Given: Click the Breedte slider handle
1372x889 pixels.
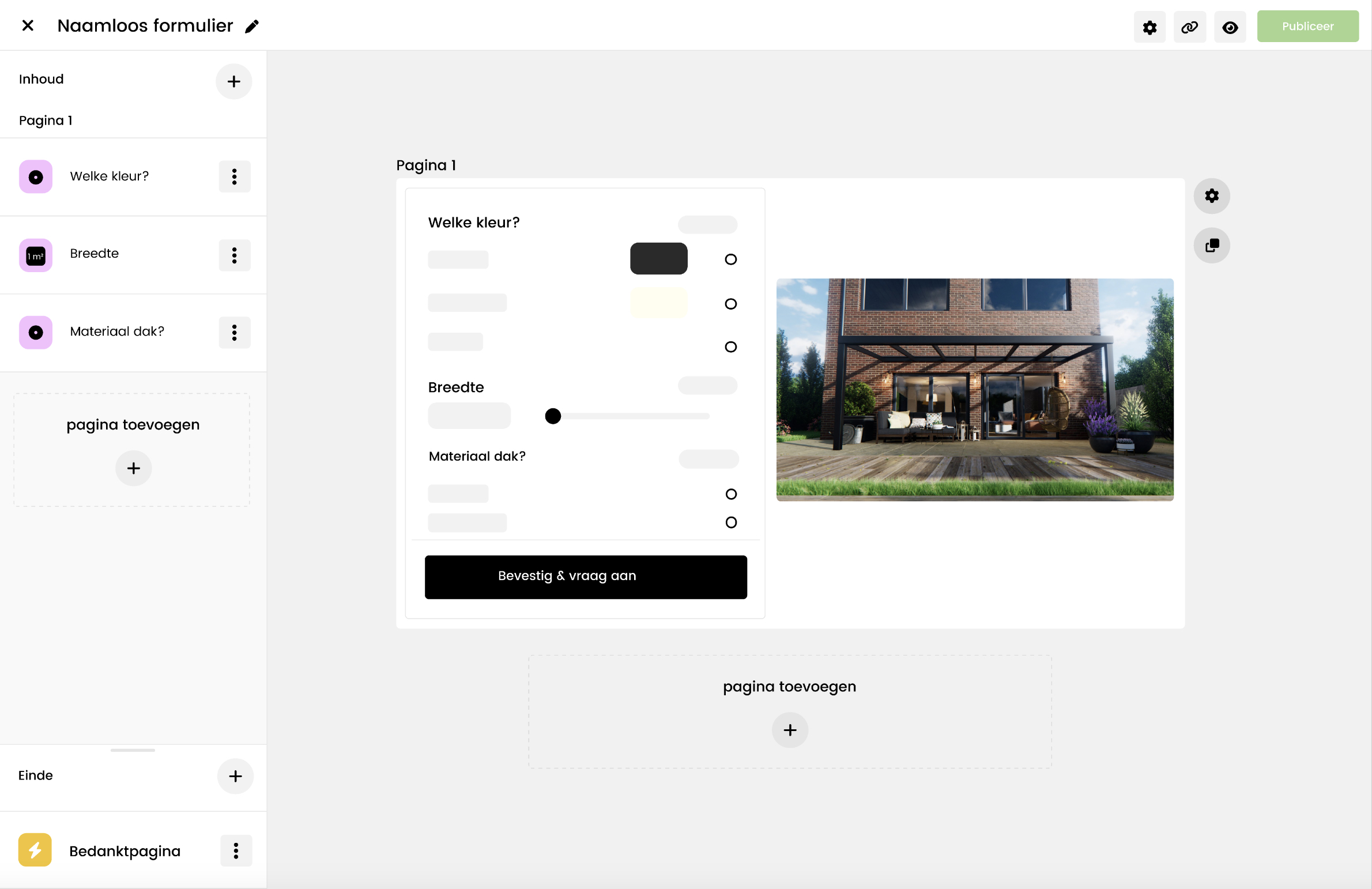Looking at the screenshot, I should (x=553, y=416).
